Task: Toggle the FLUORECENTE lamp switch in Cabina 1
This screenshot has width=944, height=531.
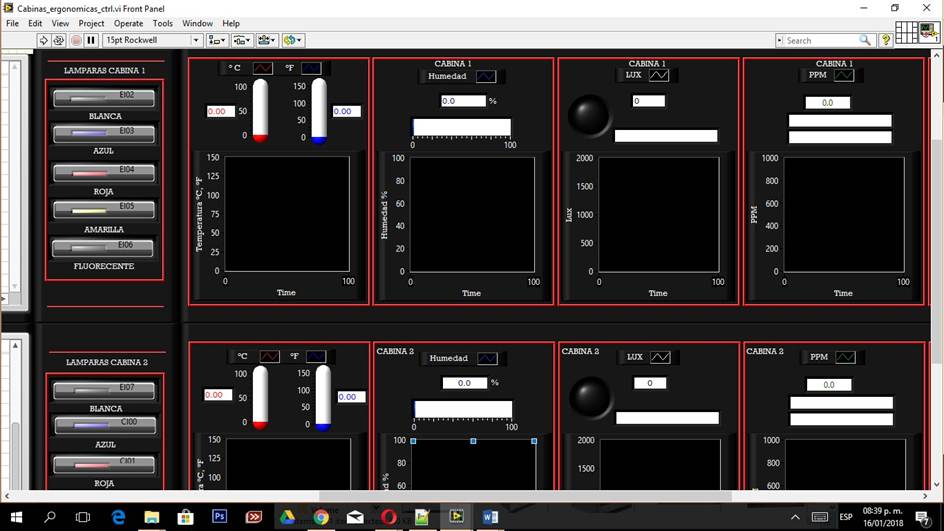Action: coord(104,248)
